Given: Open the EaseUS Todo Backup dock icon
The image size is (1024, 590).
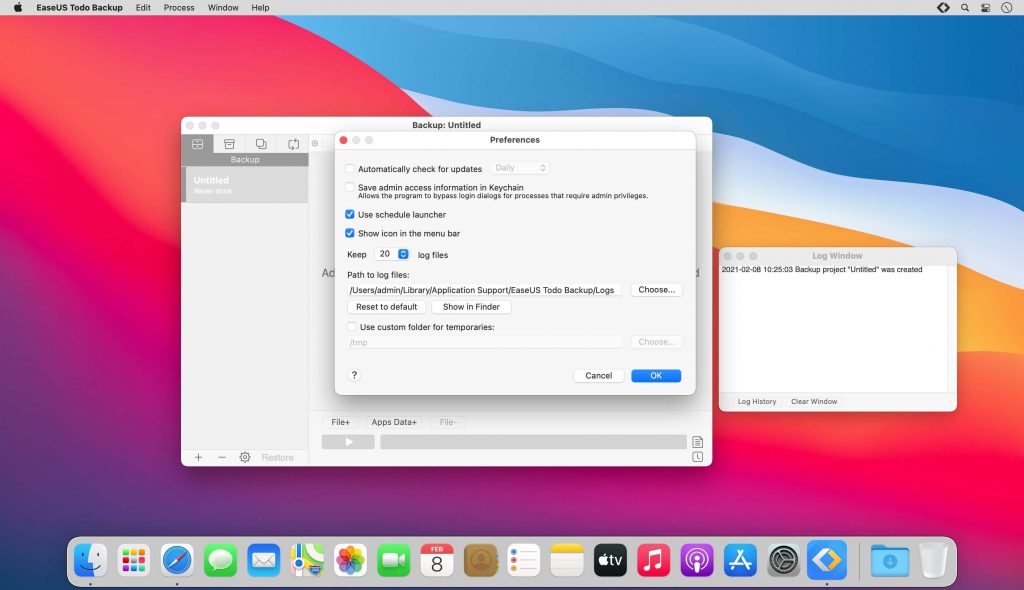Looking at the screenshot, I should pos(825,560).
